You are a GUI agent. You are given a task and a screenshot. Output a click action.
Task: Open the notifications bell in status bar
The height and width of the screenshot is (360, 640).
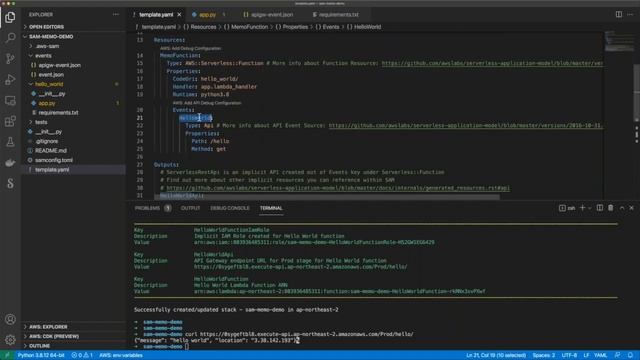tap(630, 355)
